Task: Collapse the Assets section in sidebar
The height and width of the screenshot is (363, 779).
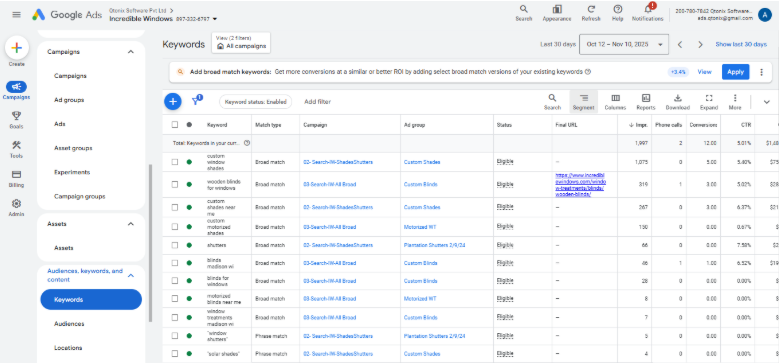Action: 131,224
